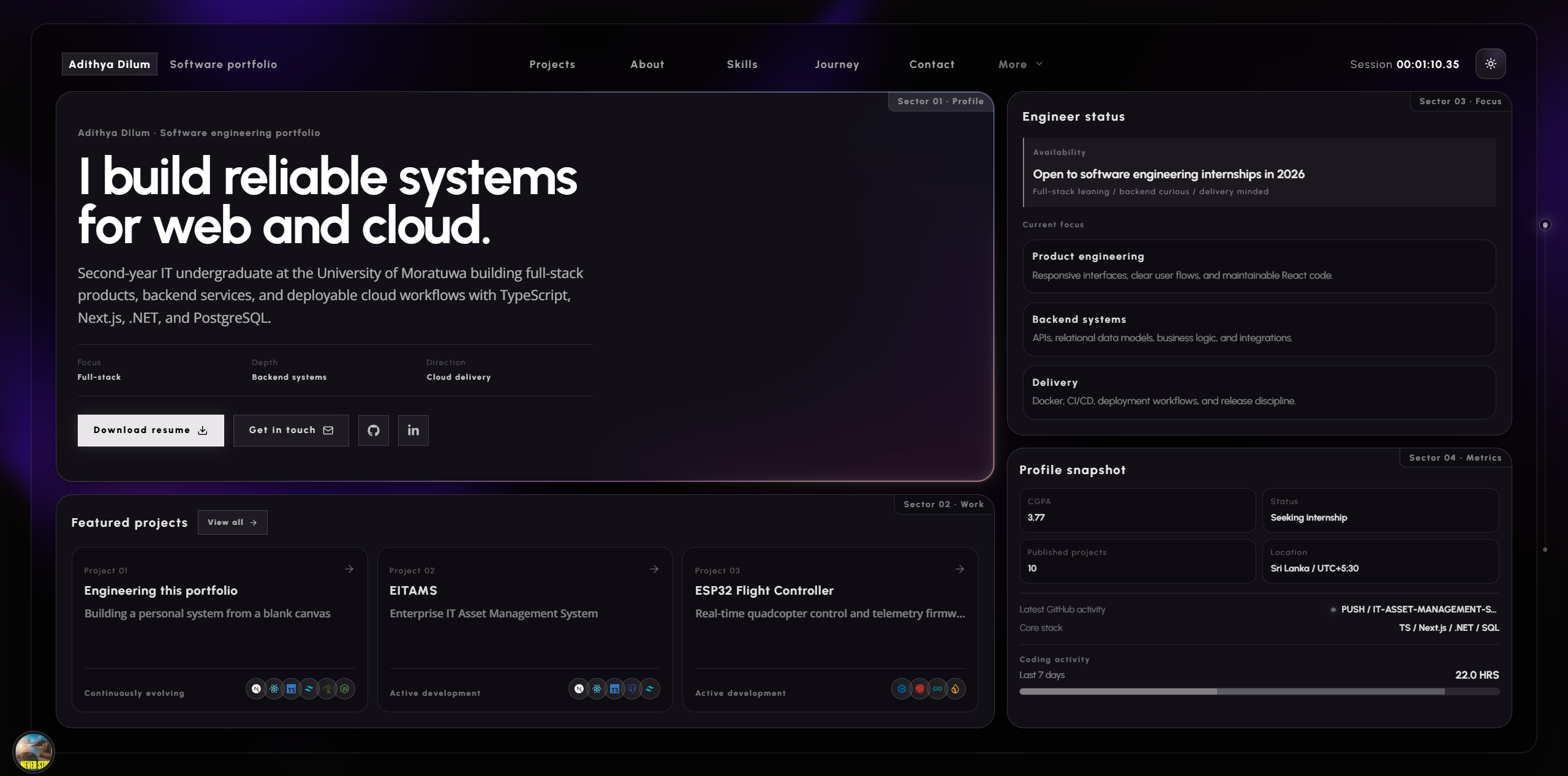Click the arrow icon on Project 01 card
1568x776 pixels.
pyautogui.click(x=349, y=569)
